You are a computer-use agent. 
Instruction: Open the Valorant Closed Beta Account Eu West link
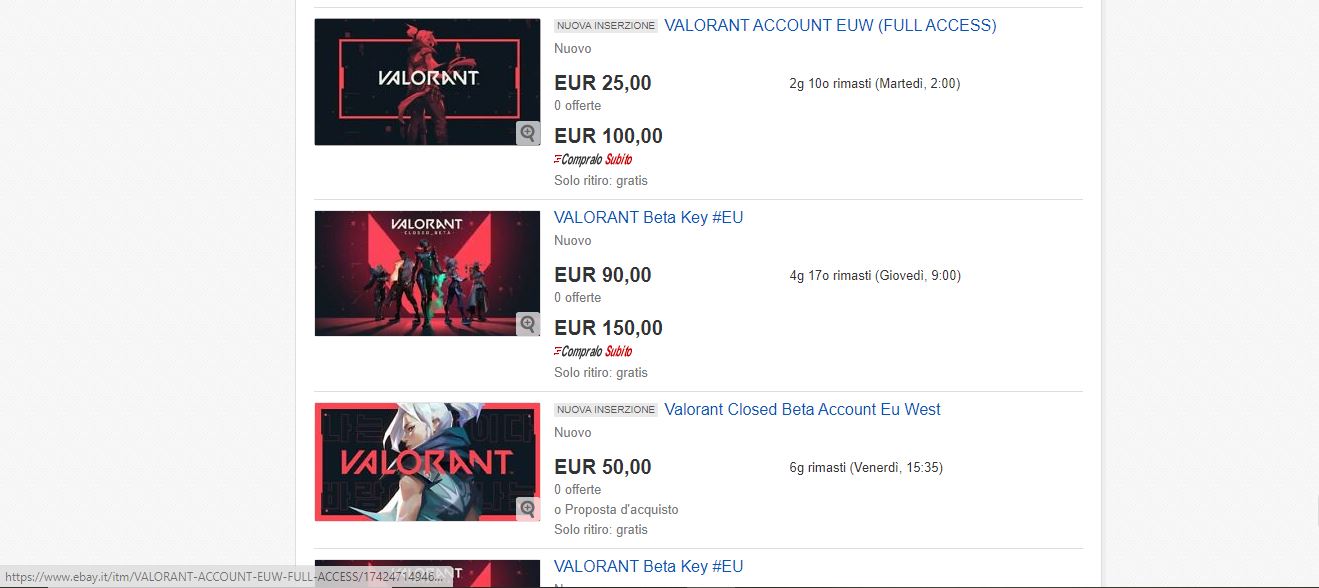802,410
